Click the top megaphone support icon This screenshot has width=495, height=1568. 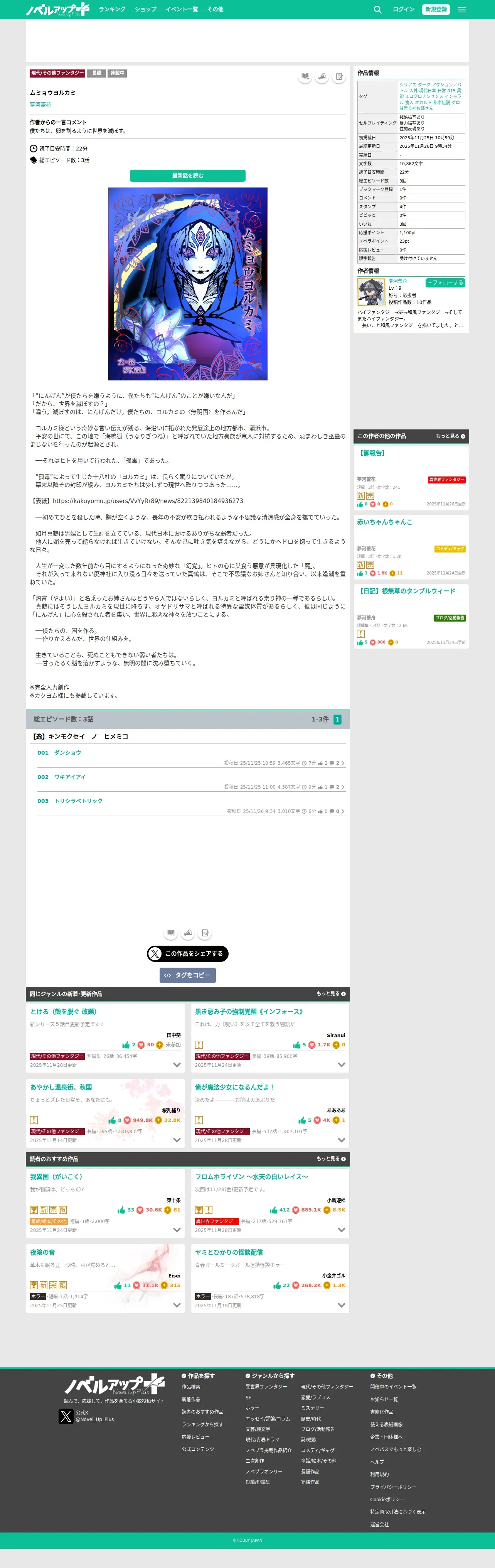coord(322,77)
